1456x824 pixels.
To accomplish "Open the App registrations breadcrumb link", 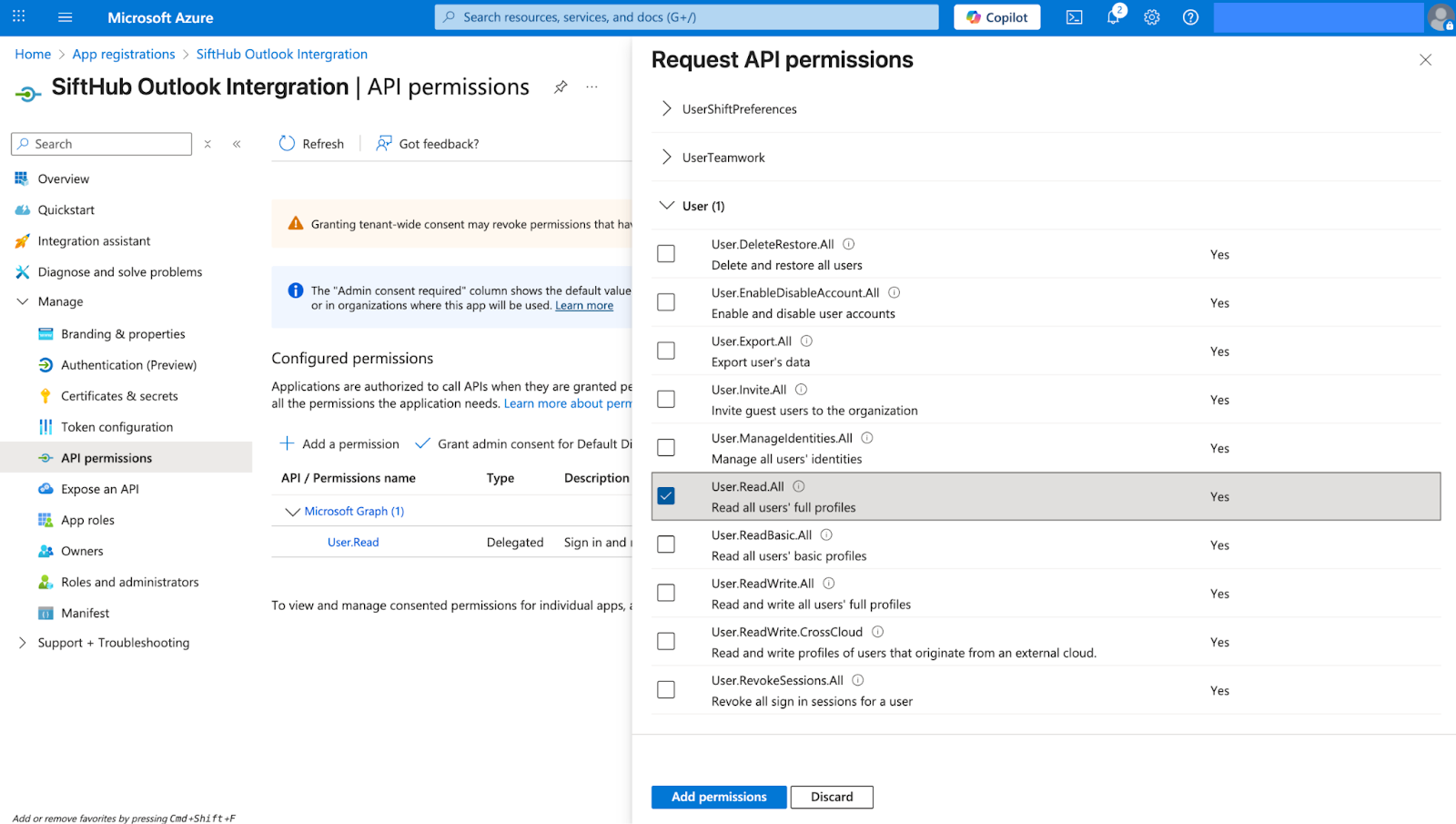I will tap(124, 55).
